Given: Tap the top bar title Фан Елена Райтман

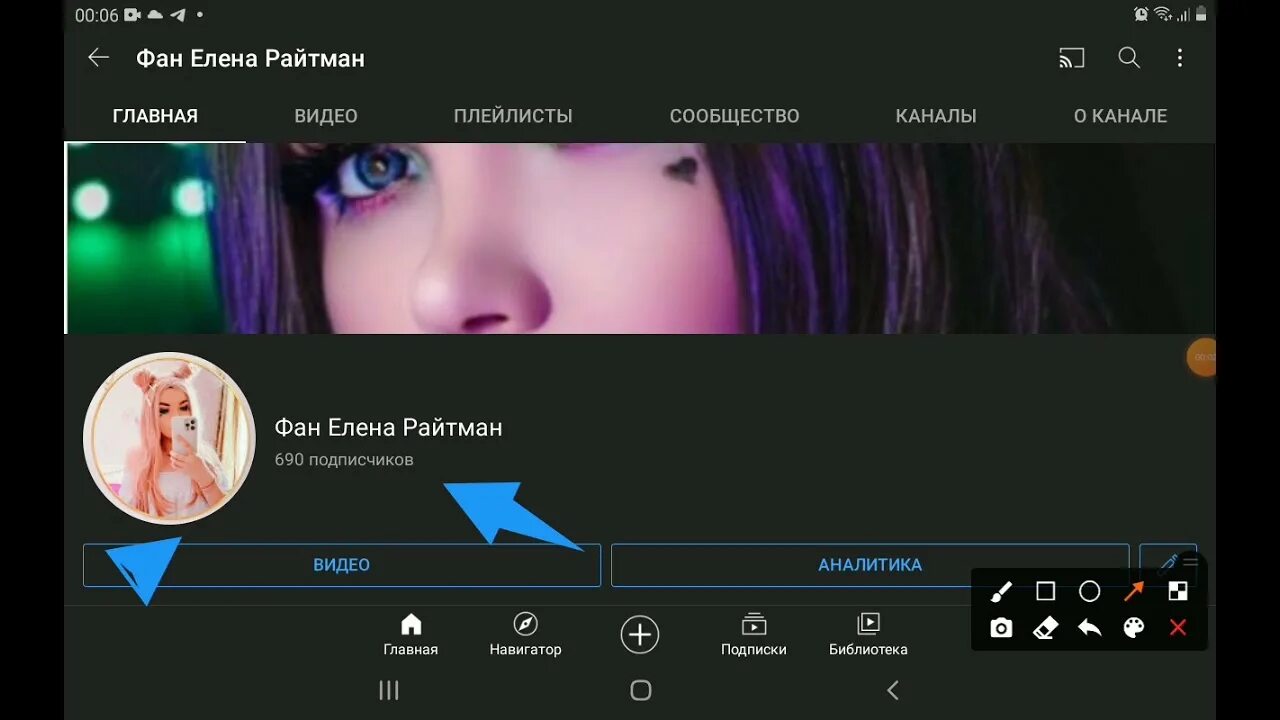Looking at the screenshot, I should pos(250,59).
